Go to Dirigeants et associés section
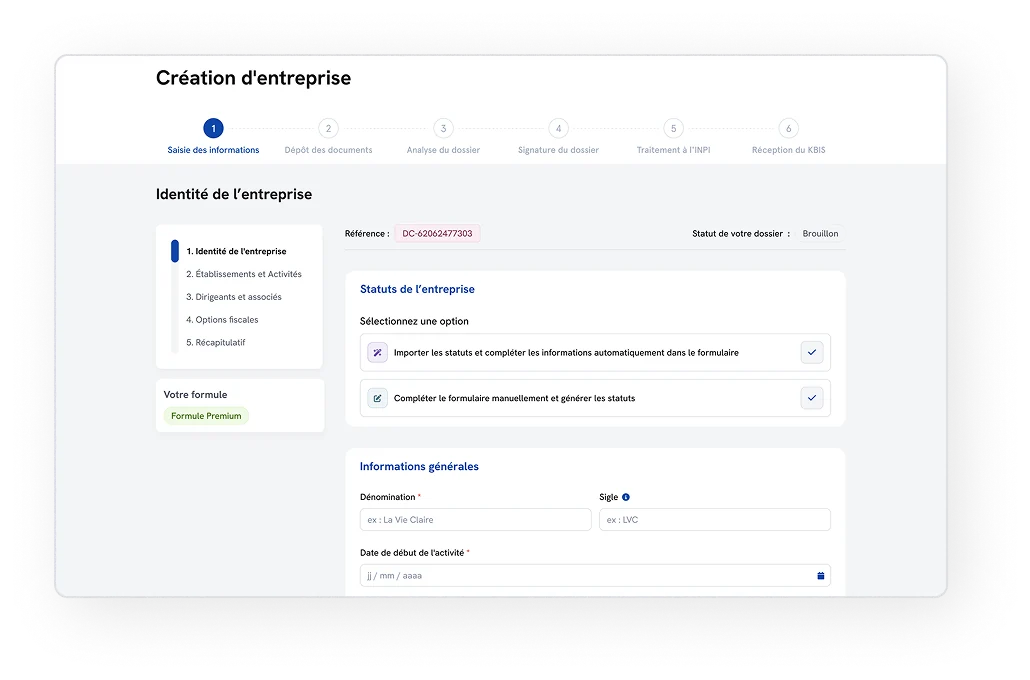This screenshot has height=680, width=1030. coord(234,297)
